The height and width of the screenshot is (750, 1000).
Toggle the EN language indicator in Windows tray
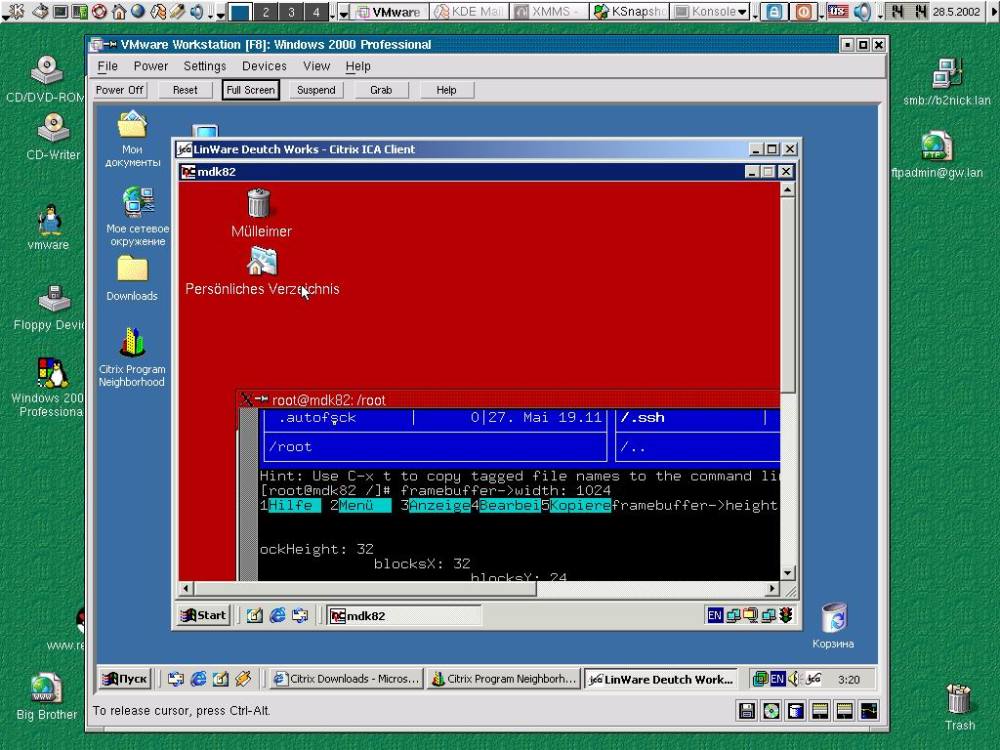[777, 679]
